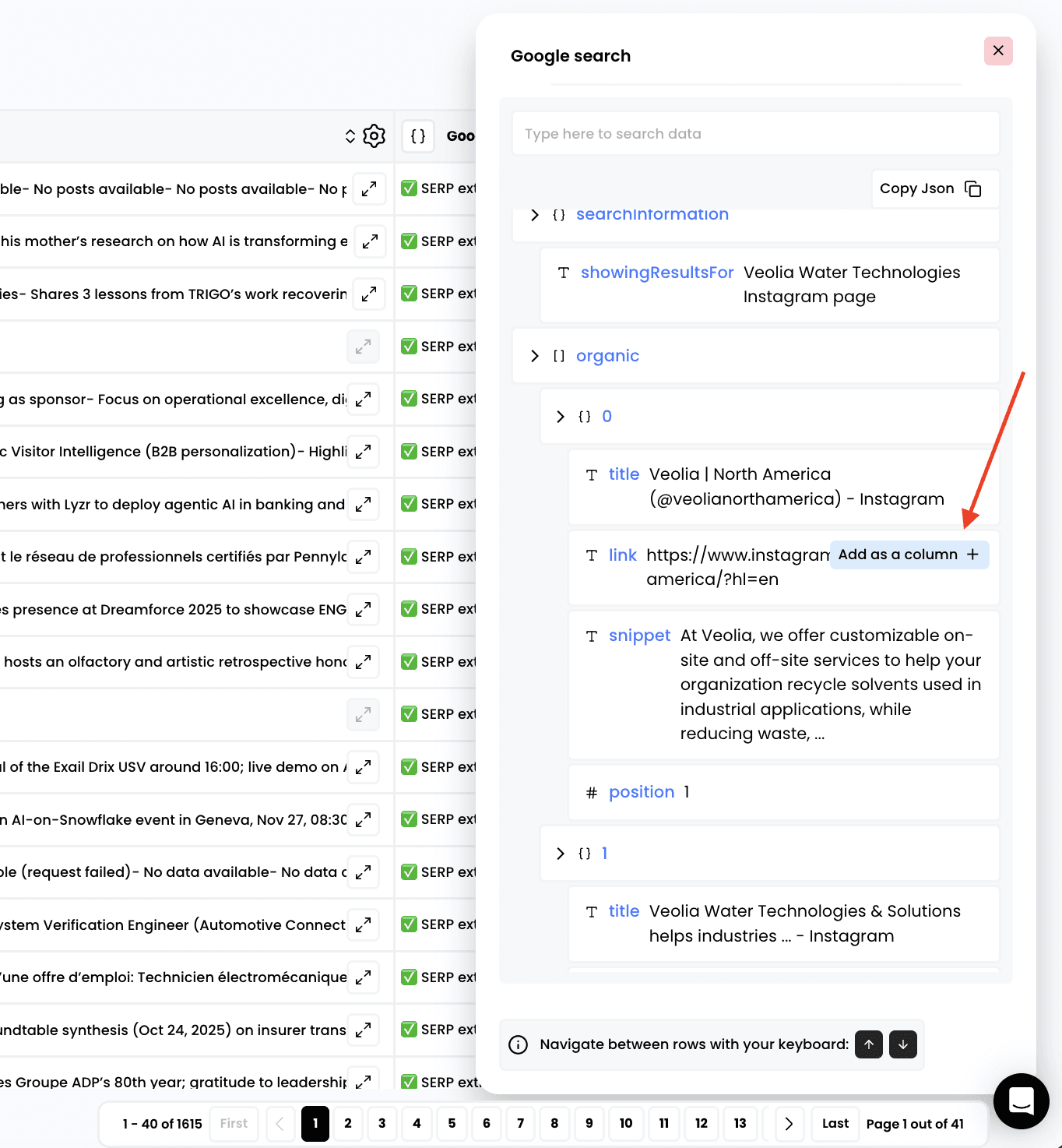The width and height of the screenshot is (1062, 1148).
Task: Expand the System Verification Engineer cell
Action: pyautogui.click(x=363, y=924)
